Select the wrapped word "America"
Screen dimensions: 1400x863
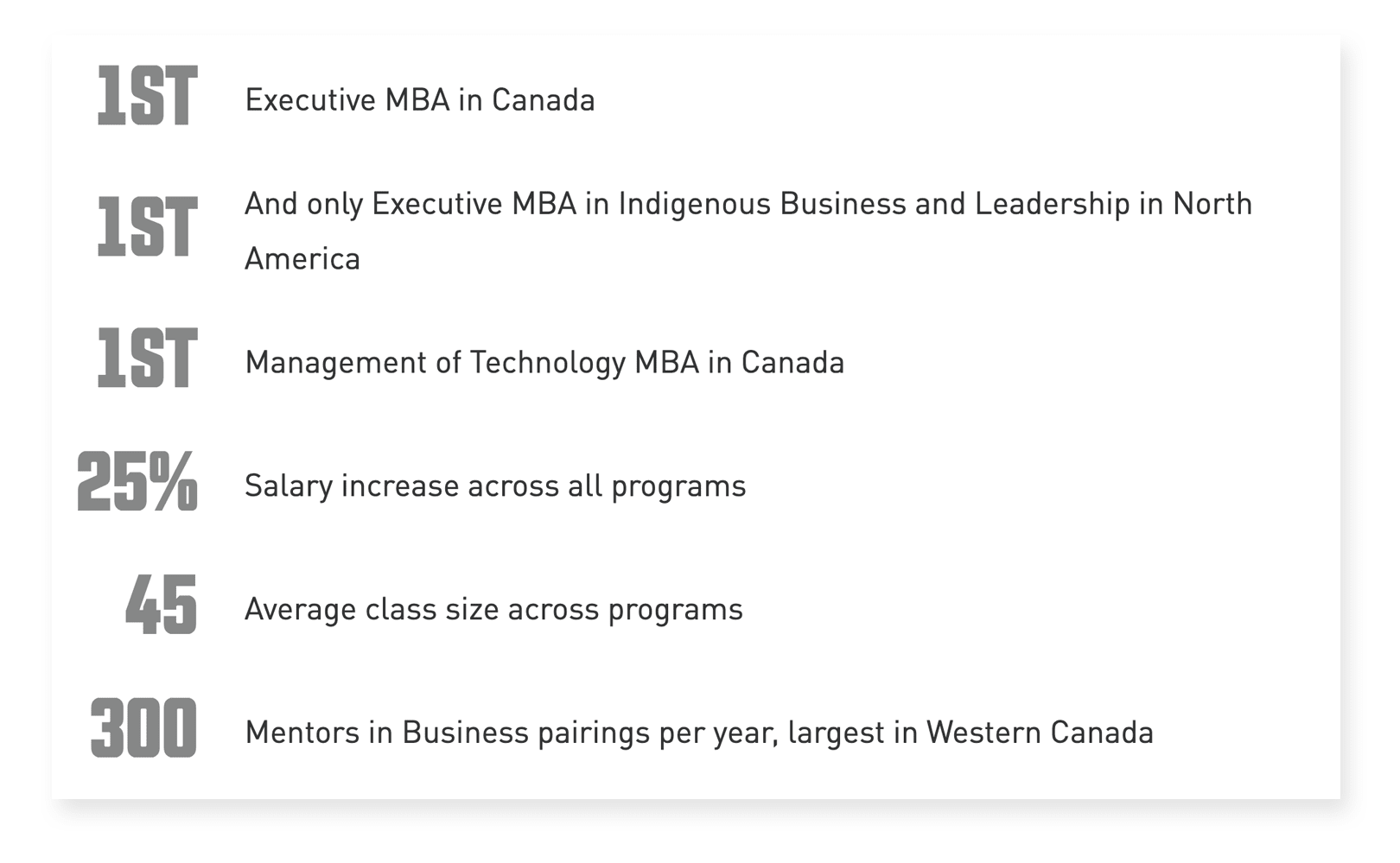pyautogui.click(x=302, y=259)
